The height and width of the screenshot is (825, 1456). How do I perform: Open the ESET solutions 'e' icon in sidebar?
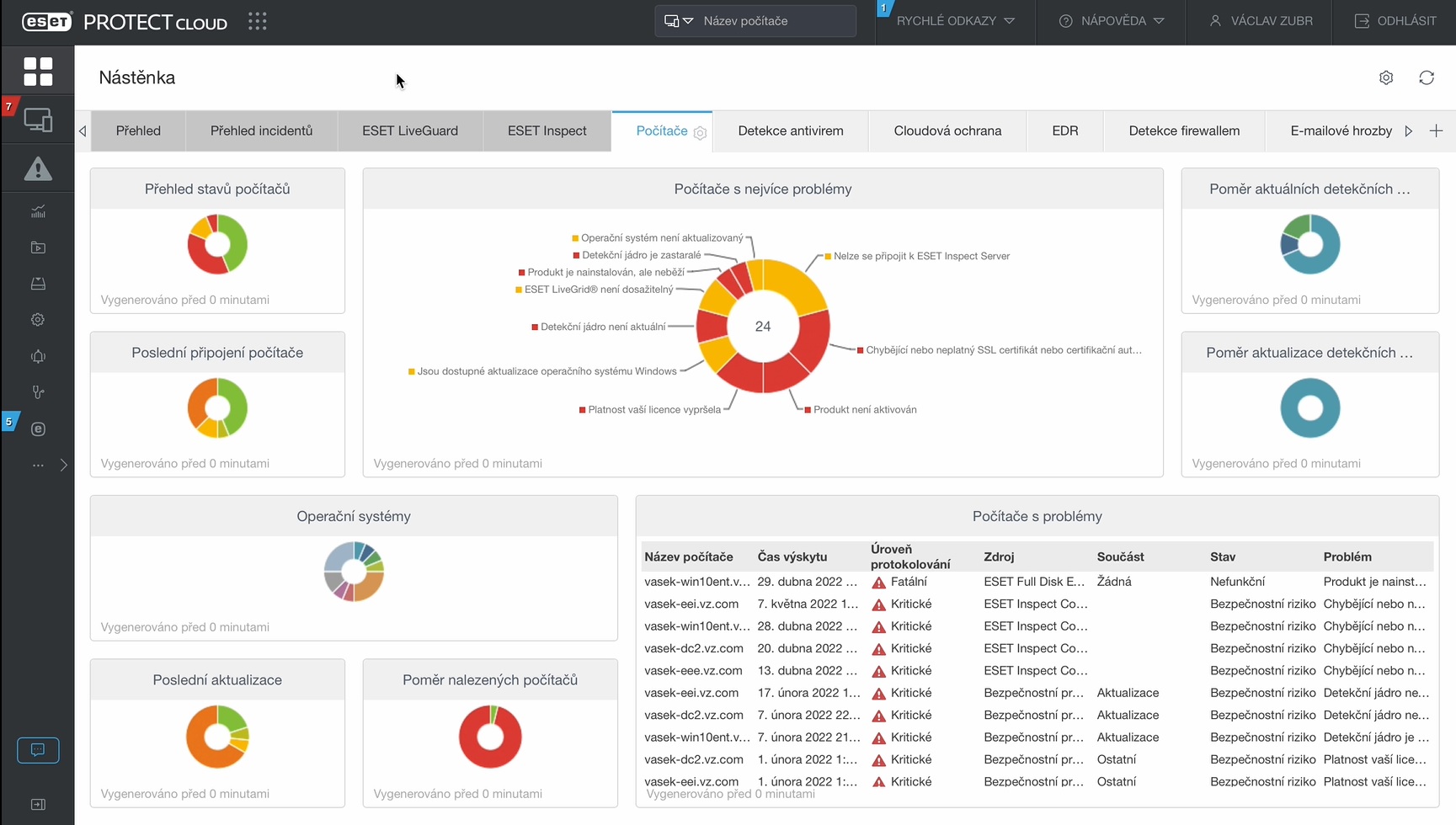point(38,428)
